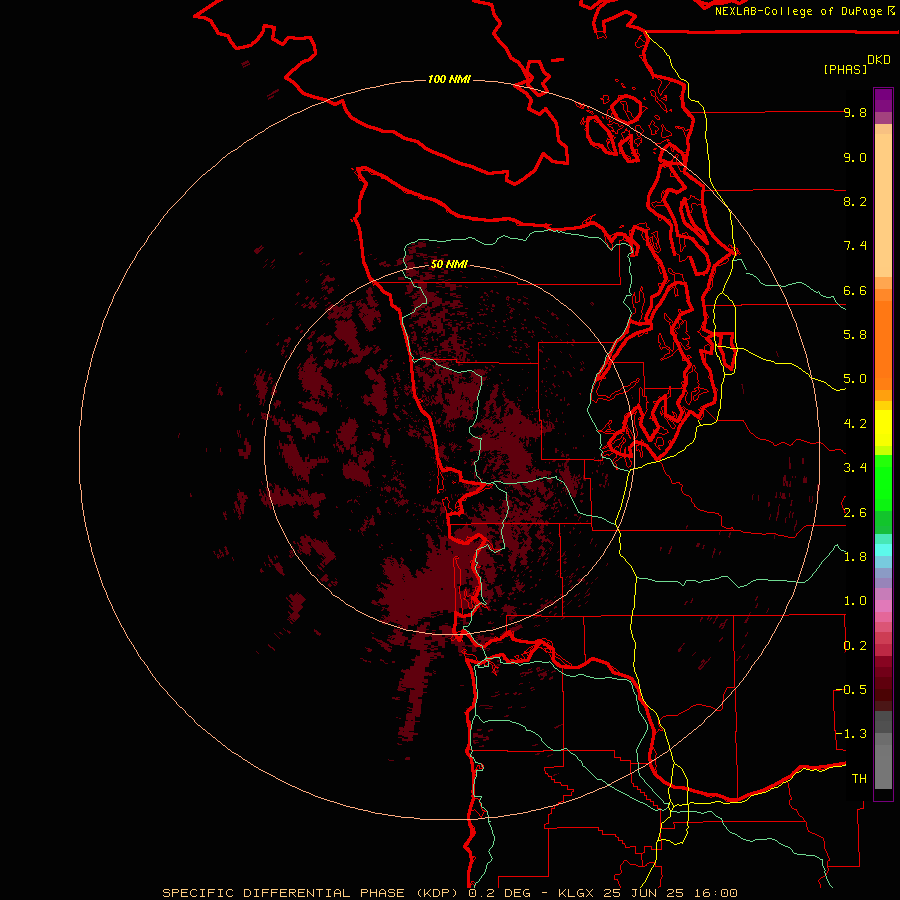Viewport: 900px width, 900px height.
Task: Click the -0.5 value on color scale
Action: [x=851, y=690]
